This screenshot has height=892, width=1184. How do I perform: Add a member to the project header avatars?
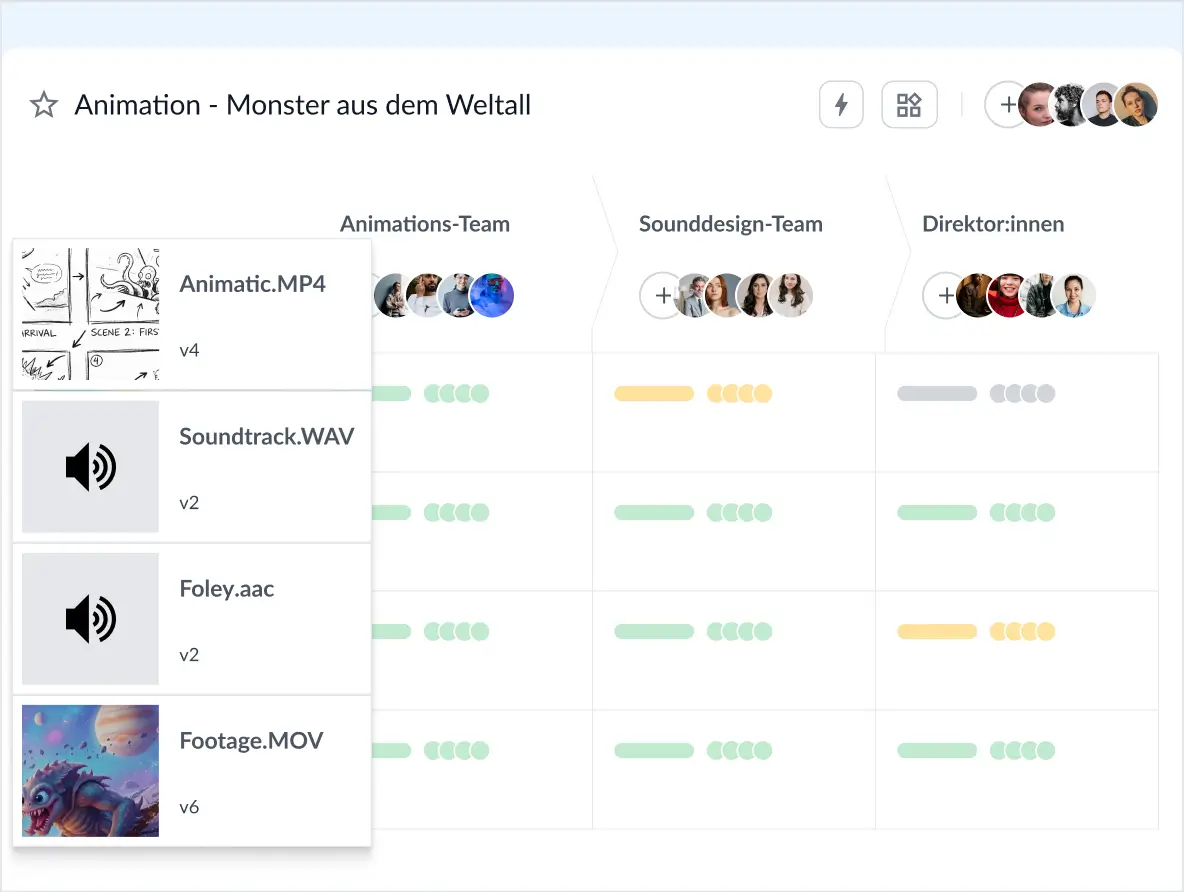pos(1007,104)
